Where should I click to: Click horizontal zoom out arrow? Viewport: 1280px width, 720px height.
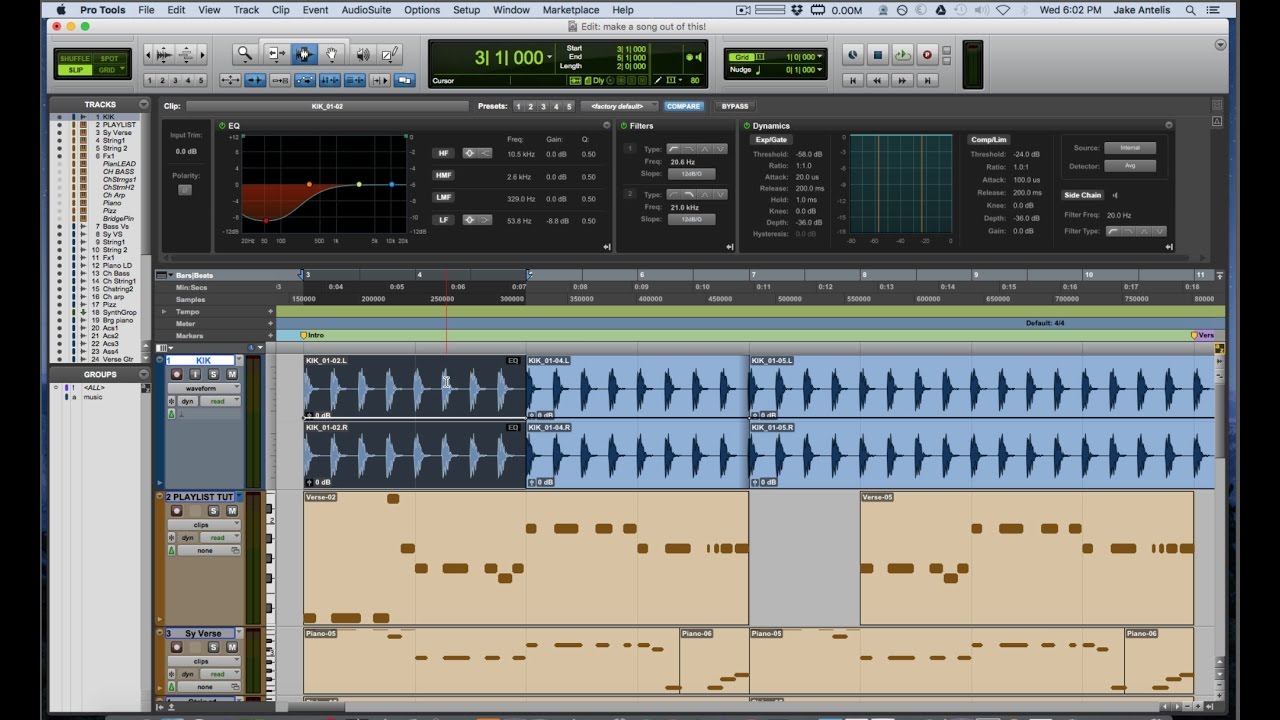click(x=148, y=54)
